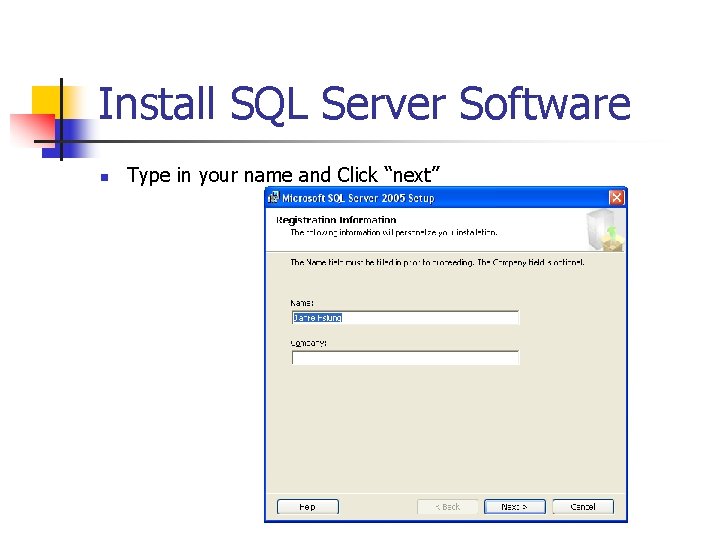Click the Next button in setup dialog
The height and width of the screenshot is (540, 720).
coord(515,506)
